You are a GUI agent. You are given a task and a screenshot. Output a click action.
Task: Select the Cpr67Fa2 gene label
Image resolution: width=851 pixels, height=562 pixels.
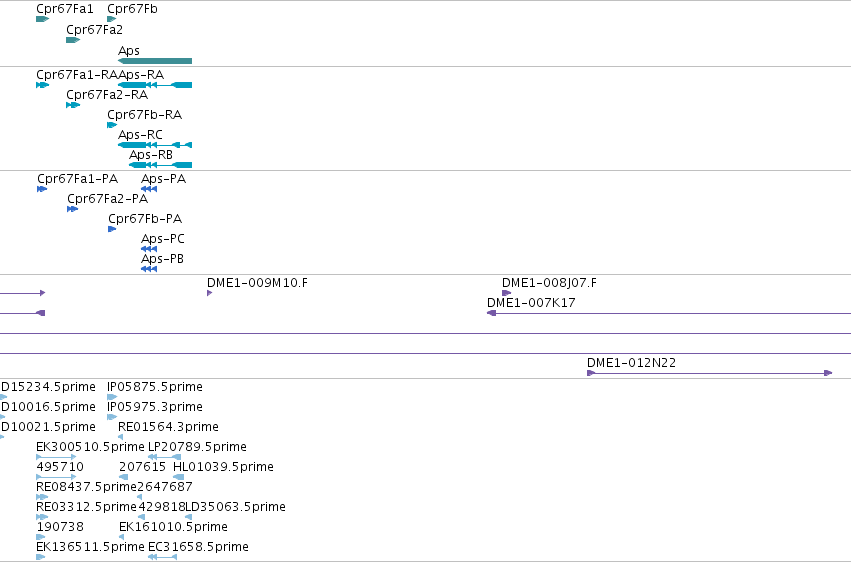click(x=94, y=30)
